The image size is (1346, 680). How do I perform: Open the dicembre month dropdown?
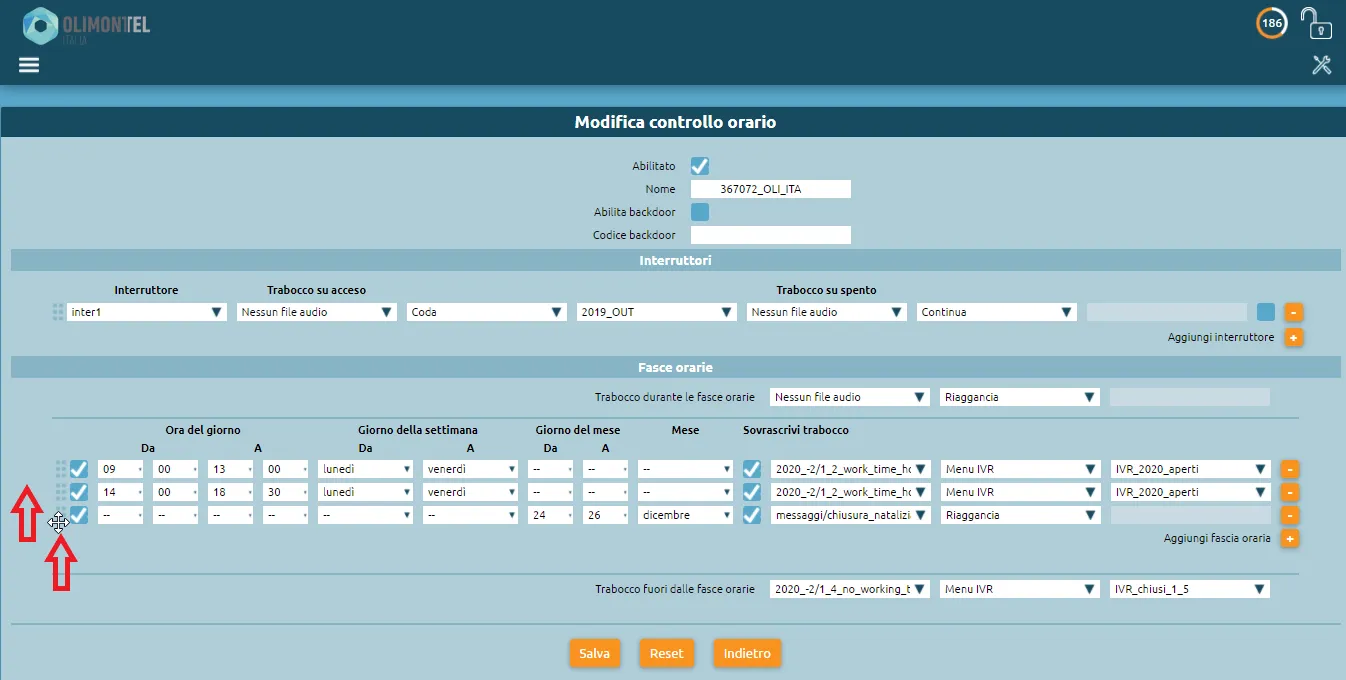[686, 516]
